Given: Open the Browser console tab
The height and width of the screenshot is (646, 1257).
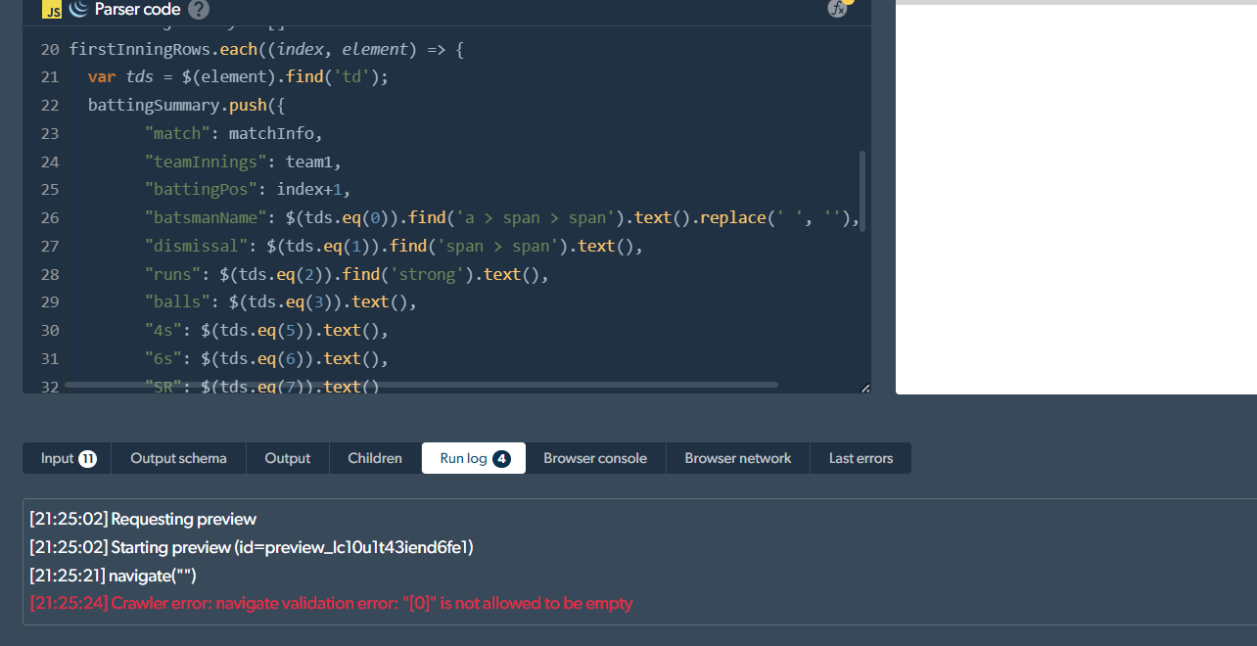Looking at the screenshot, I should click(595, 458).
